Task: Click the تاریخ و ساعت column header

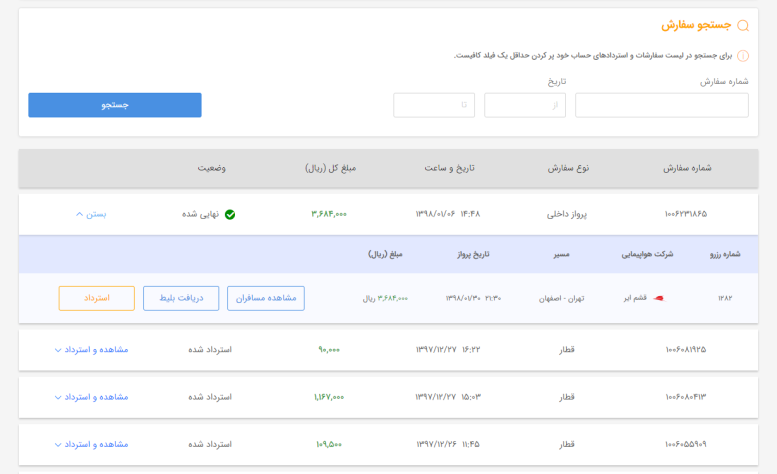Action: (449, 168)
